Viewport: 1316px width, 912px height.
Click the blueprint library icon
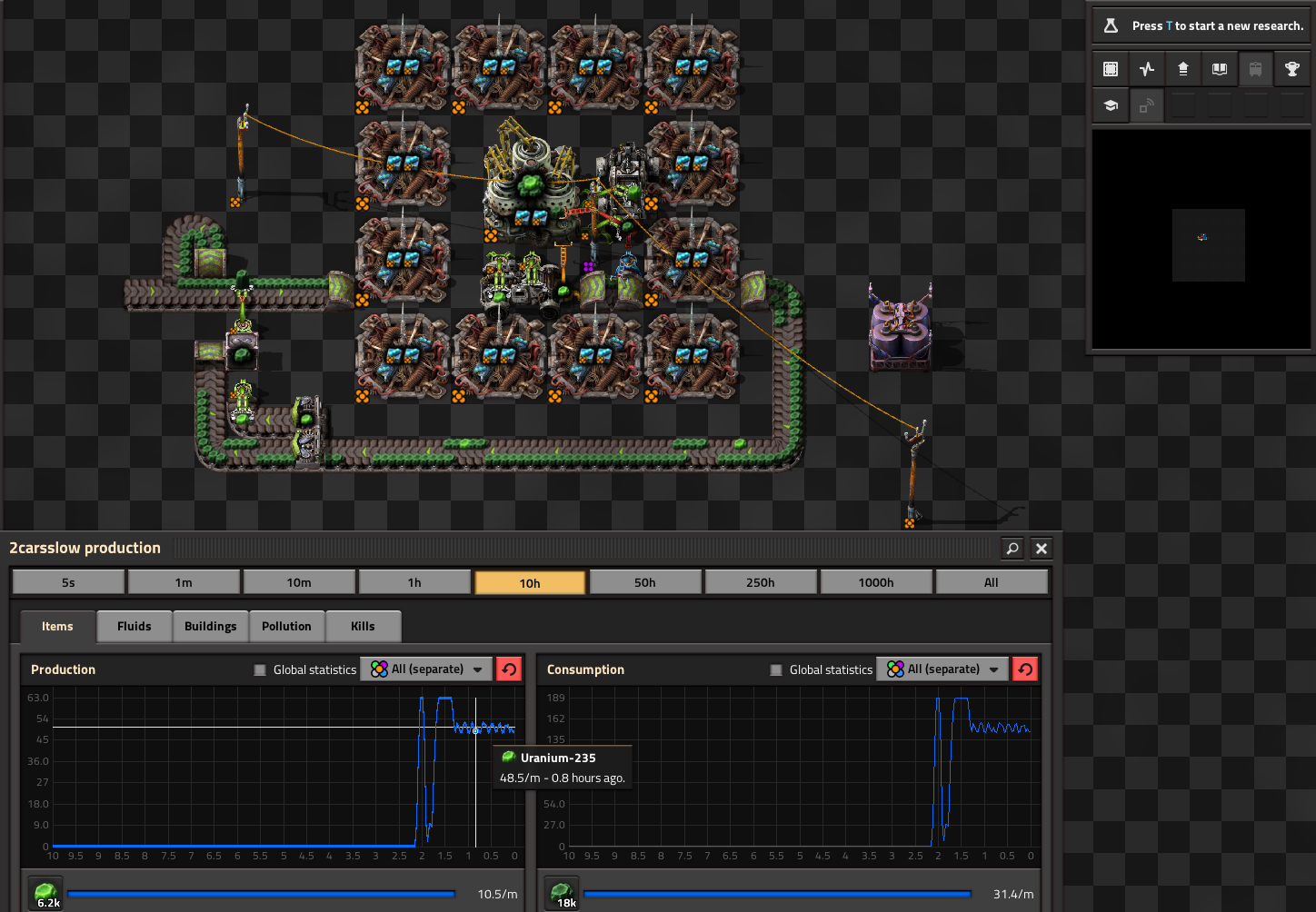(1111, 69)
